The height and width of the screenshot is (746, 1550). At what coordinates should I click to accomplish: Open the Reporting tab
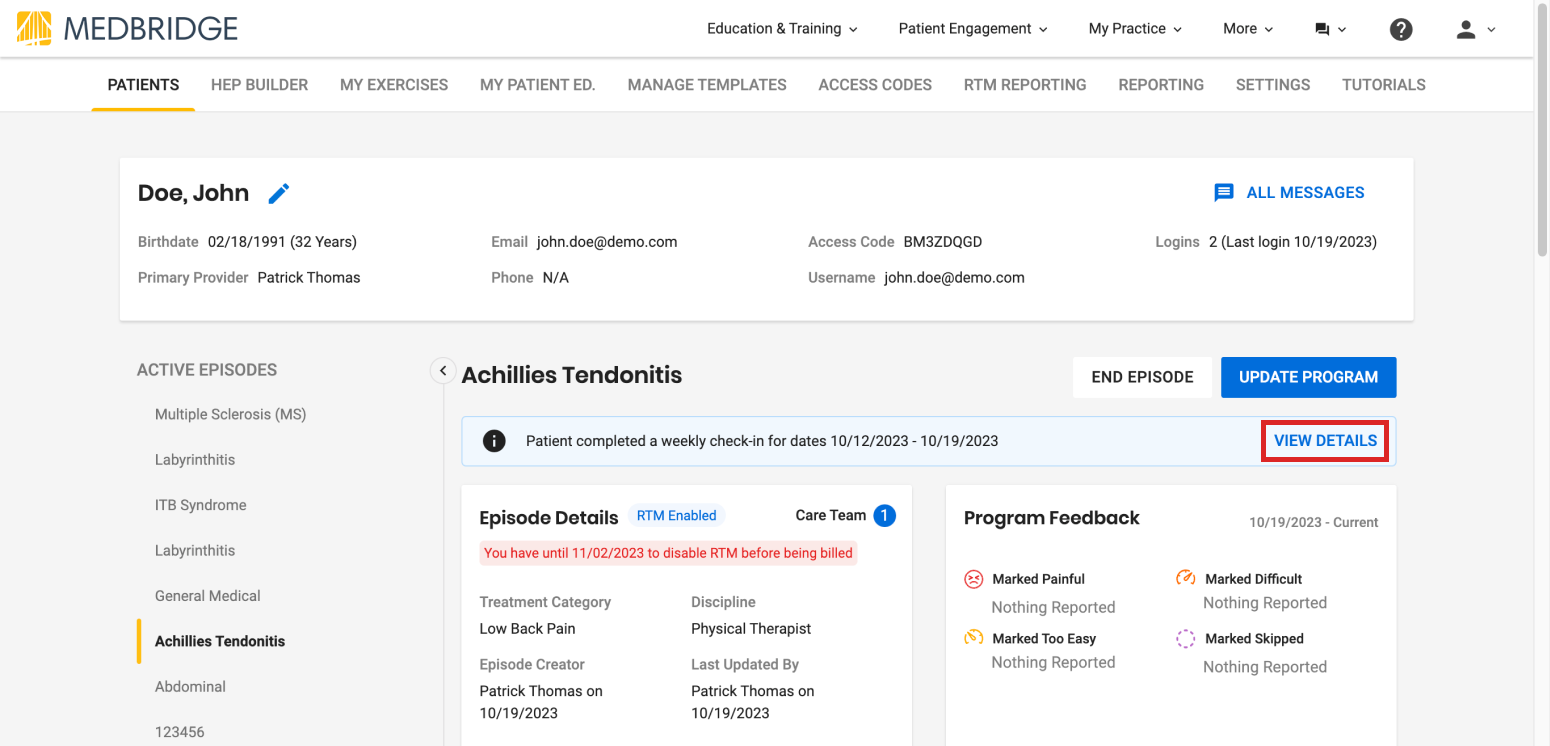coord(1161,85)
